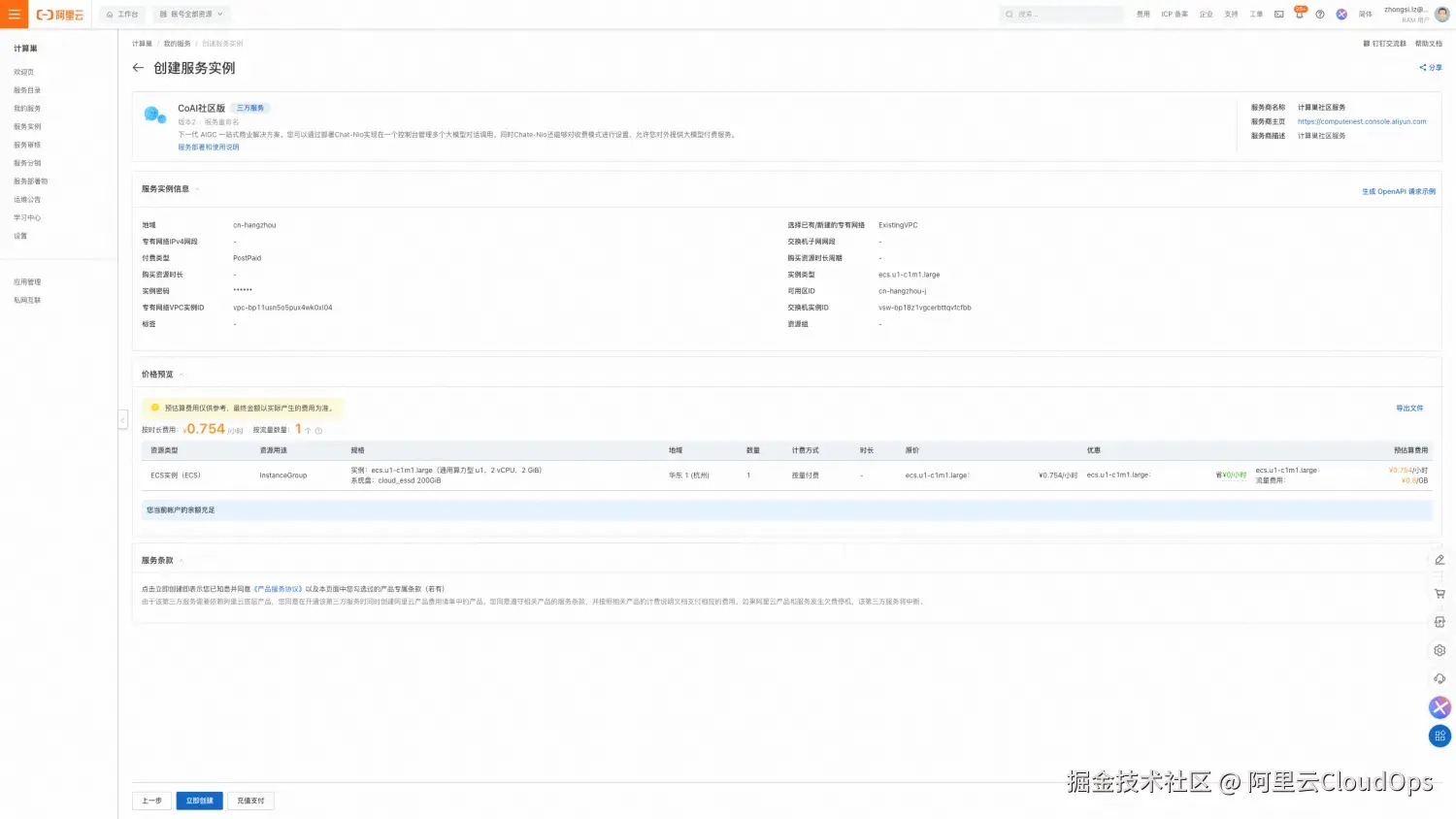The image size is (1456, 819).
Task: Open 设置 in sidebar
Action: point(20,236)
